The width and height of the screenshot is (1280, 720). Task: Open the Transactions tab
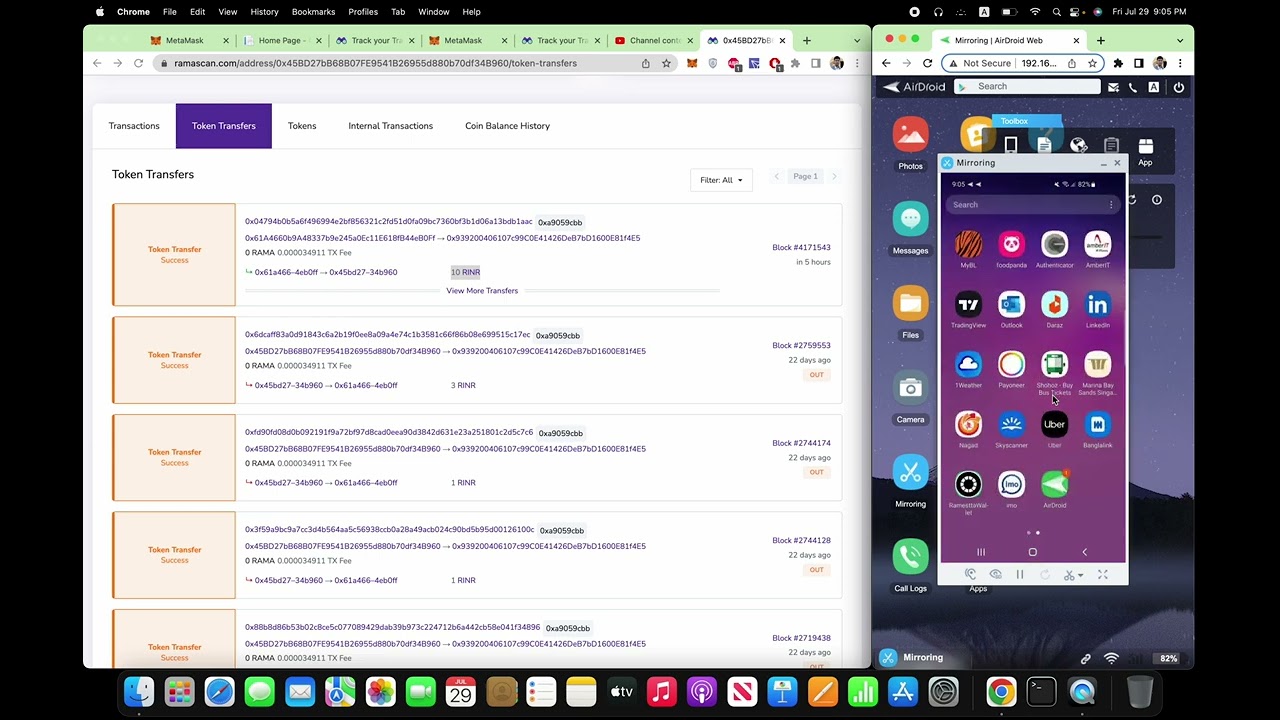[x=134, y=126]
